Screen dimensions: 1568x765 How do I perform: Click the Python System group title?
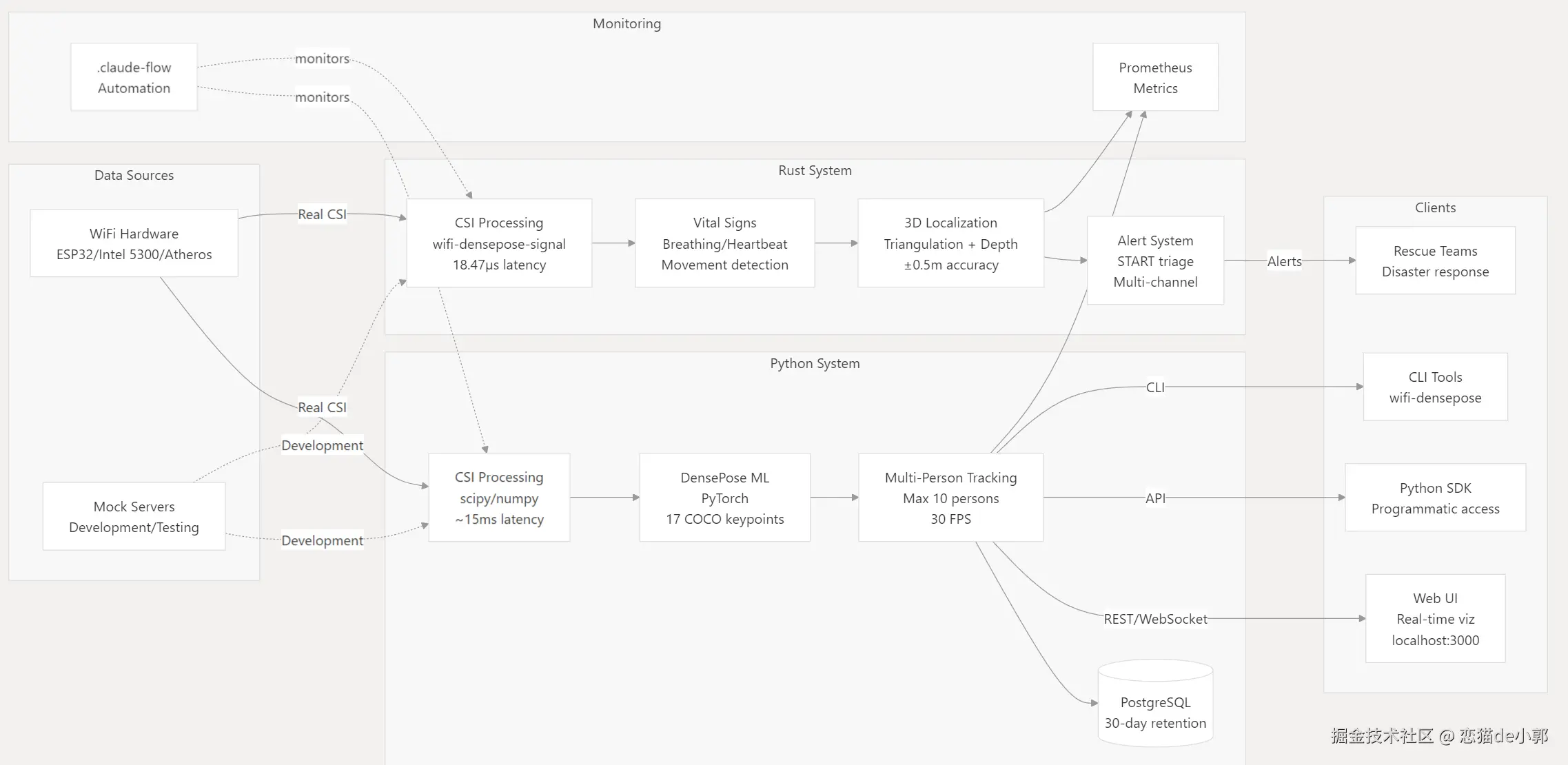(815, 363)
